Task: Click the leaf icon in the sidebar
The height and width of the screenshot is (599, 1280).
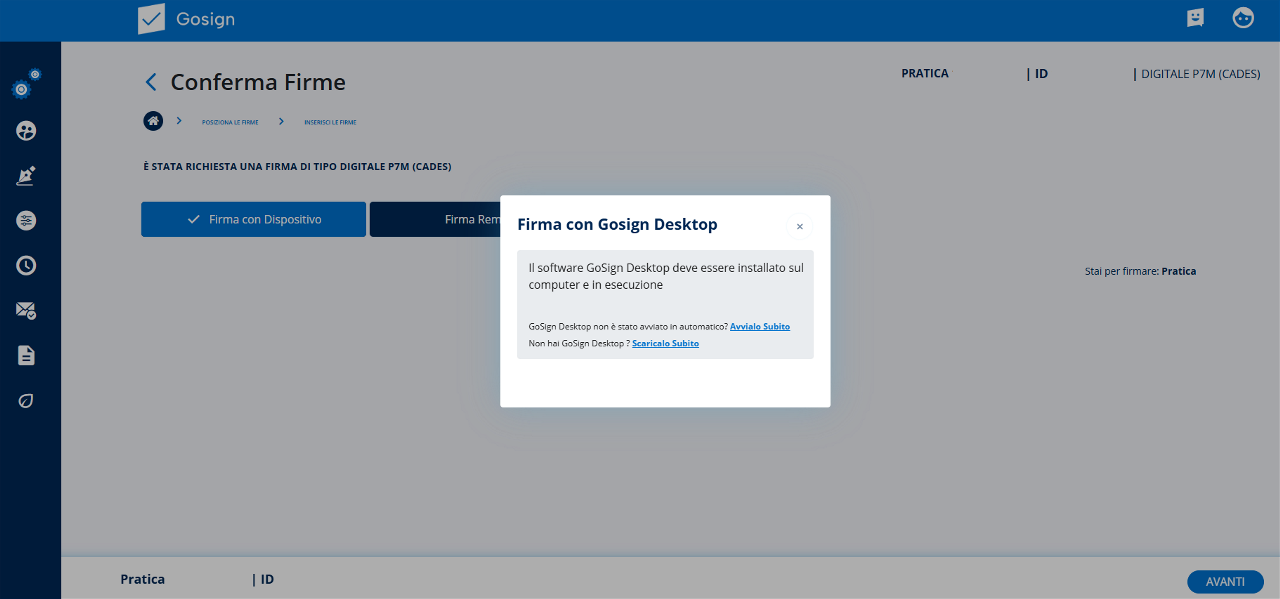Action: coord(26,401)
